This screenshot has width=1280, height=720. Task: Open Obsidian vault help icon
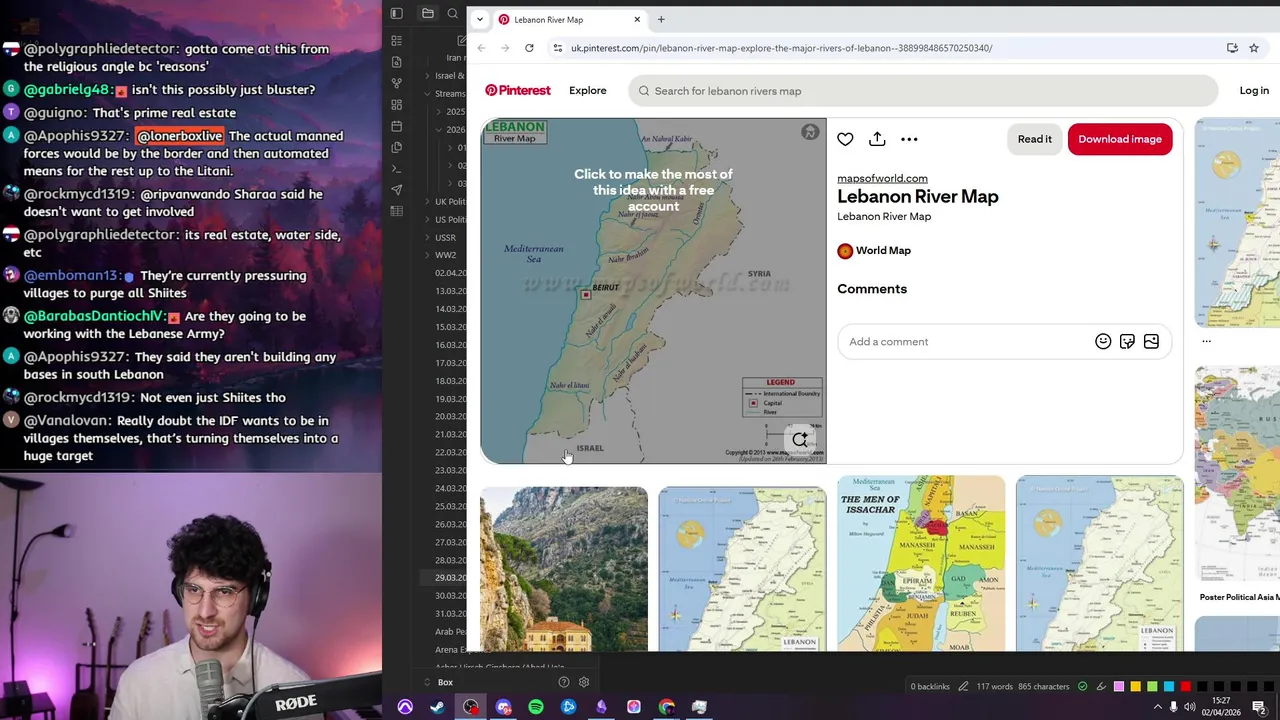click(564, 682)
